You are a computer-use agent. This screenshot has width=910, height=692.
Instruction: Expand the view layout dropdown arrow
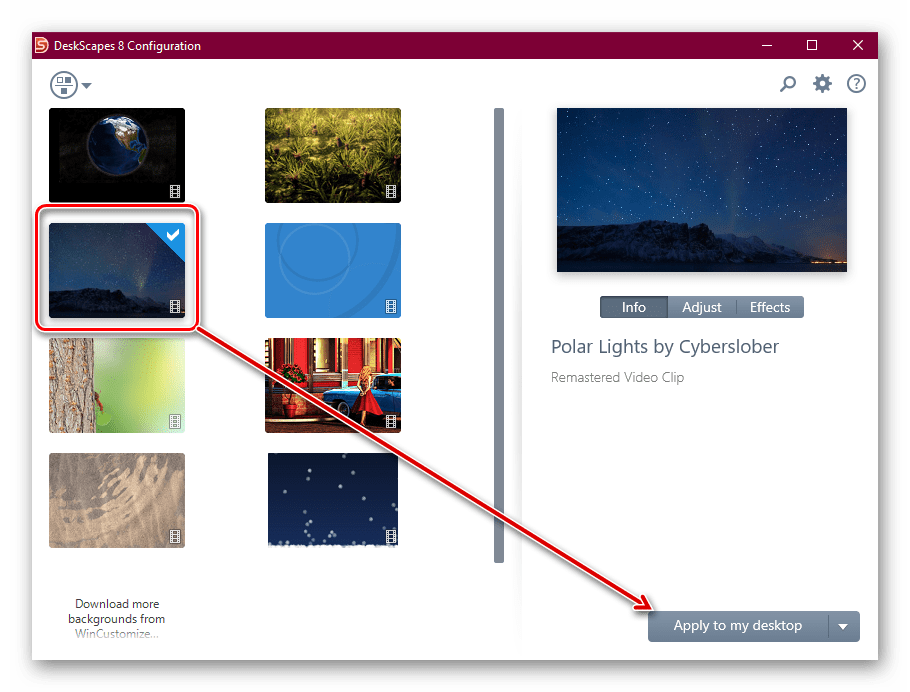coord(86,86)
